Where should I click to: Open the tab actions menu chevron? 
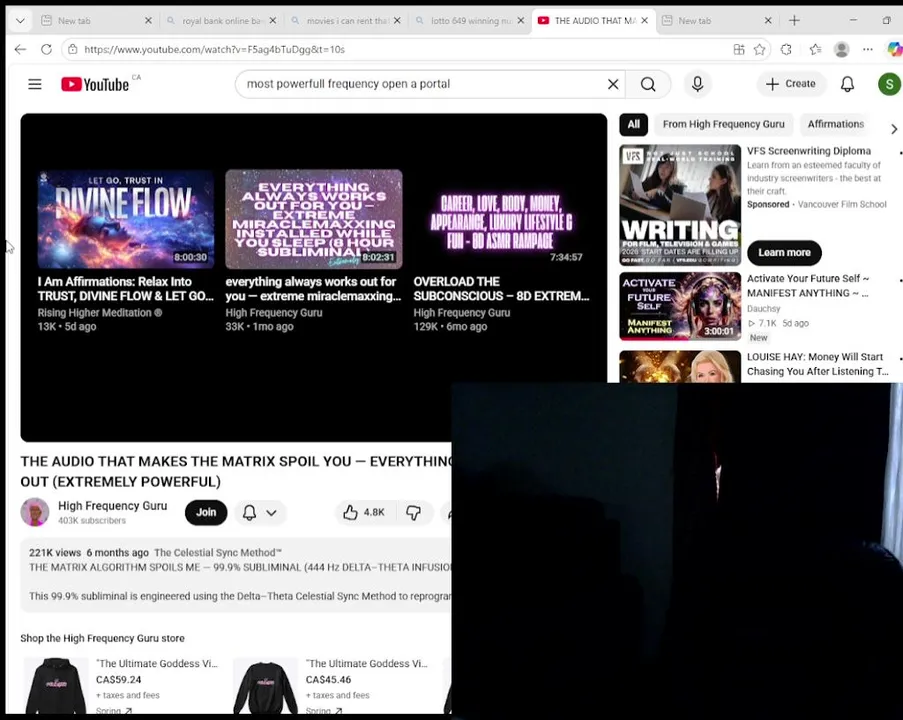click(20, 21)
